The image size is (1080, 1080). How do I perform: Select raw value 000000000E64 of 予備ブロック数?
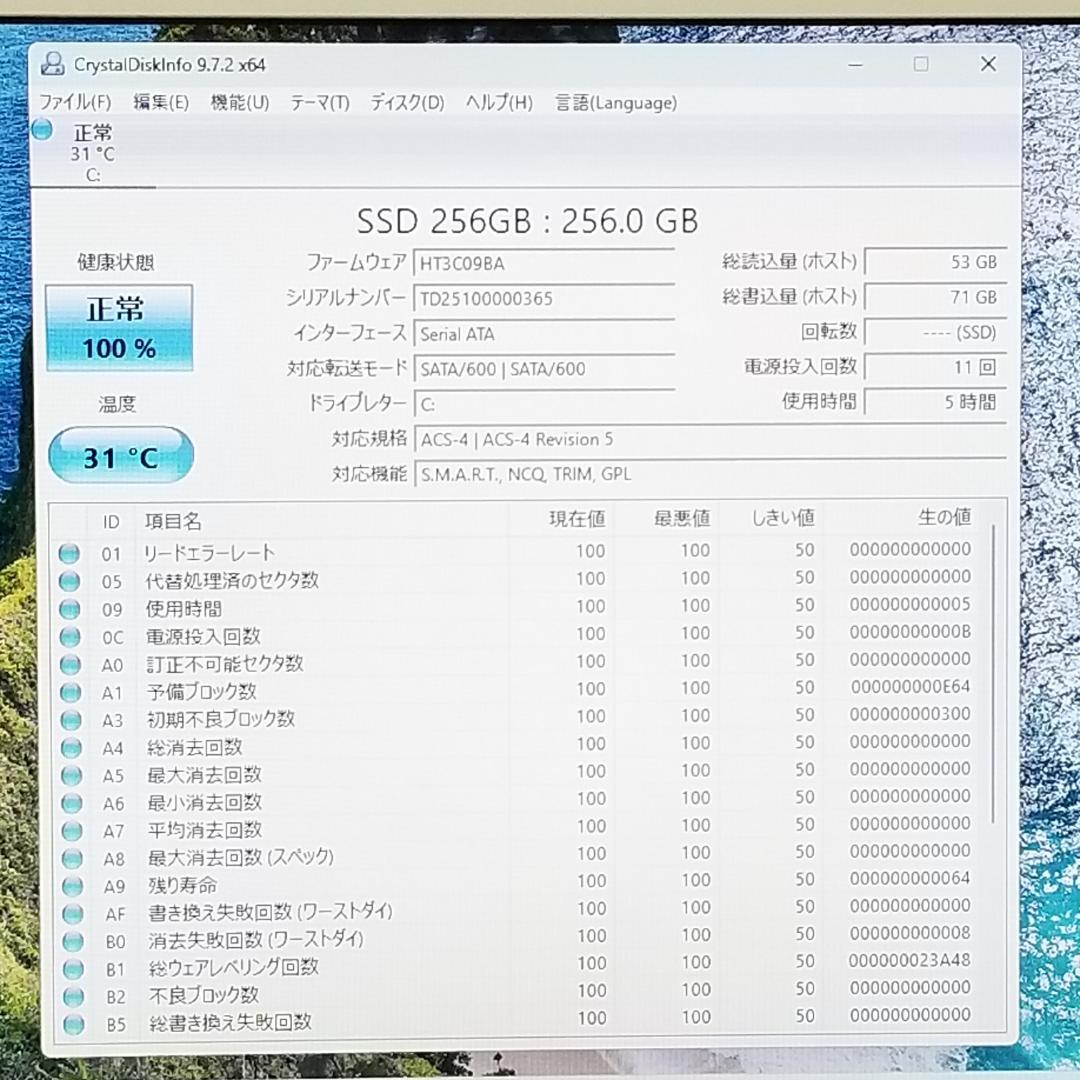910,687
